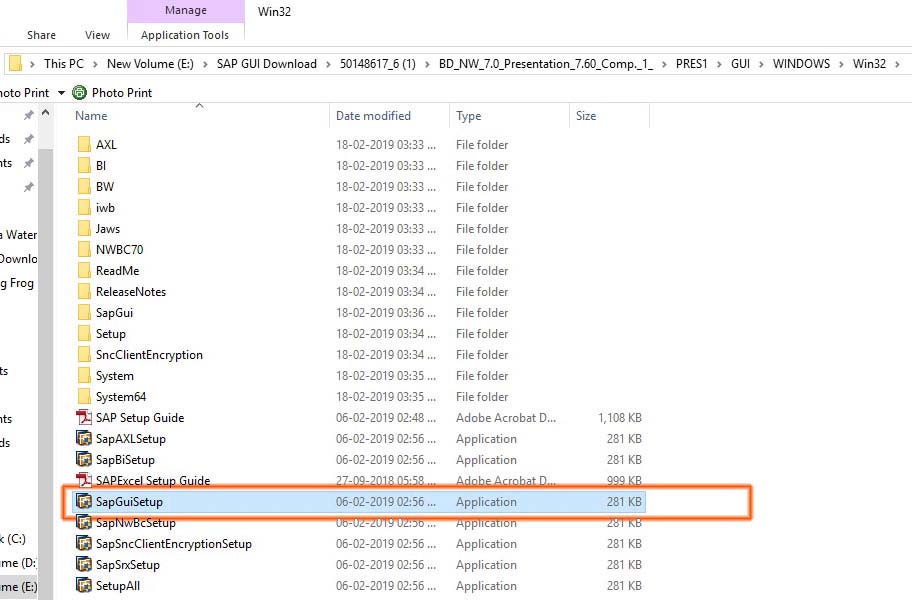Image resolution: width=912 pixels, height=600 pixels.
Task: Go to SAP GUI Download breadcrumb
Action: 267,64
